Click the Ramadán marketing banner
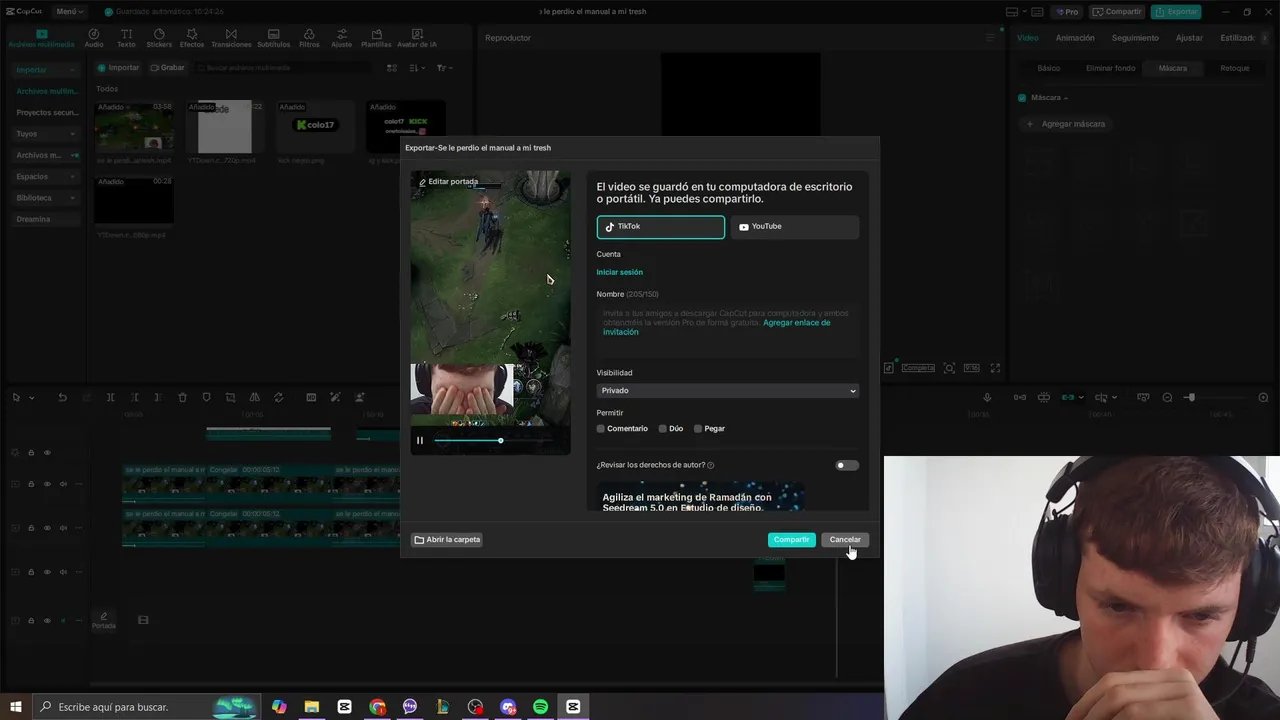The height and width of the screenshot is (720, 1280). click(x=700, y=497)
